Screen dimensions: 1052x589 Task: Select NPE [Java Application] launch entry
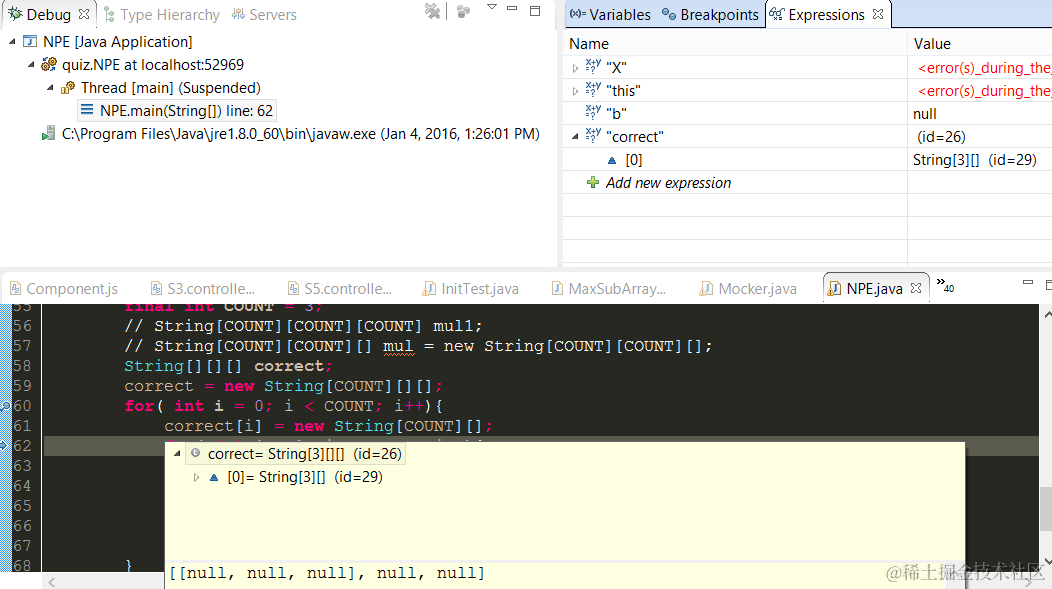[x=117, y=42]
